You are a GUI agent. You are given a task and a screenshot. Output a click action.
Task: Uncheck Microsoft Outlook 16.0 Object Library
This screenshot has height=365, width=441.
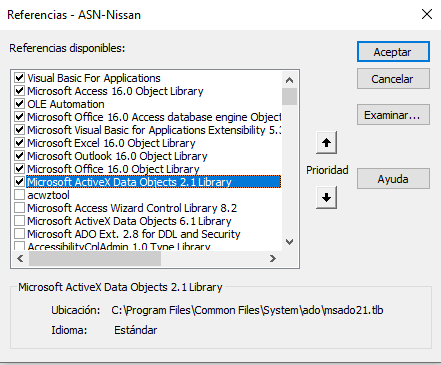coord(19,156)
